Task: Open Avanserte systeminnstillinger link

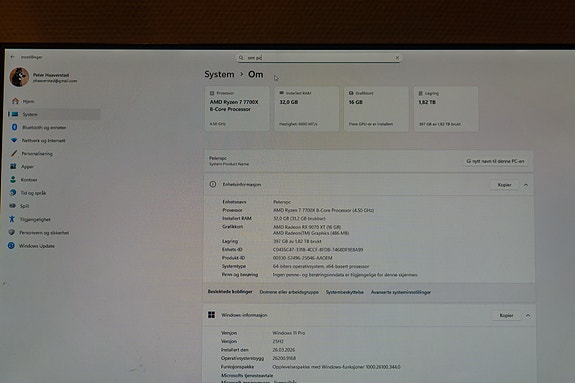Action: [401, 292]
